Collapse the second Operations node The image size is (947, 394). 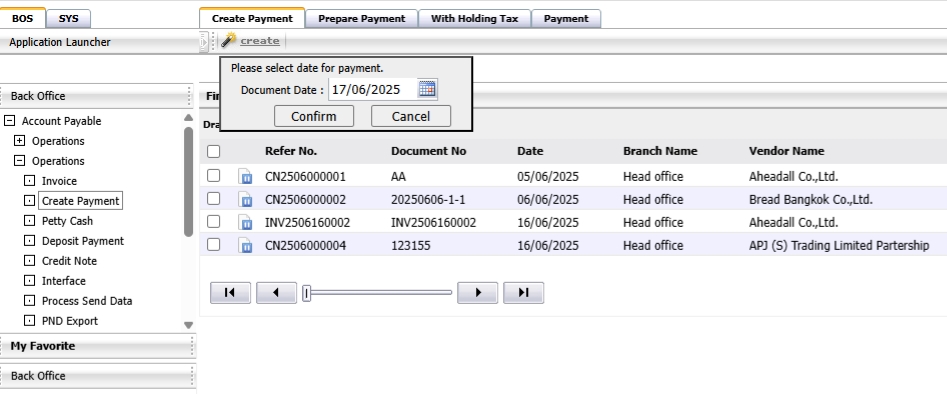pos(19,161)
